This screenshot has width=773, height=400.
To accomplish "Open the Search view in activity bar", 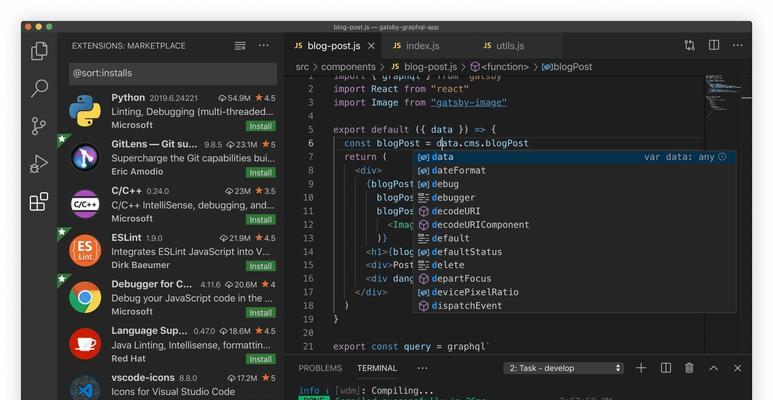I will point(39,88).
